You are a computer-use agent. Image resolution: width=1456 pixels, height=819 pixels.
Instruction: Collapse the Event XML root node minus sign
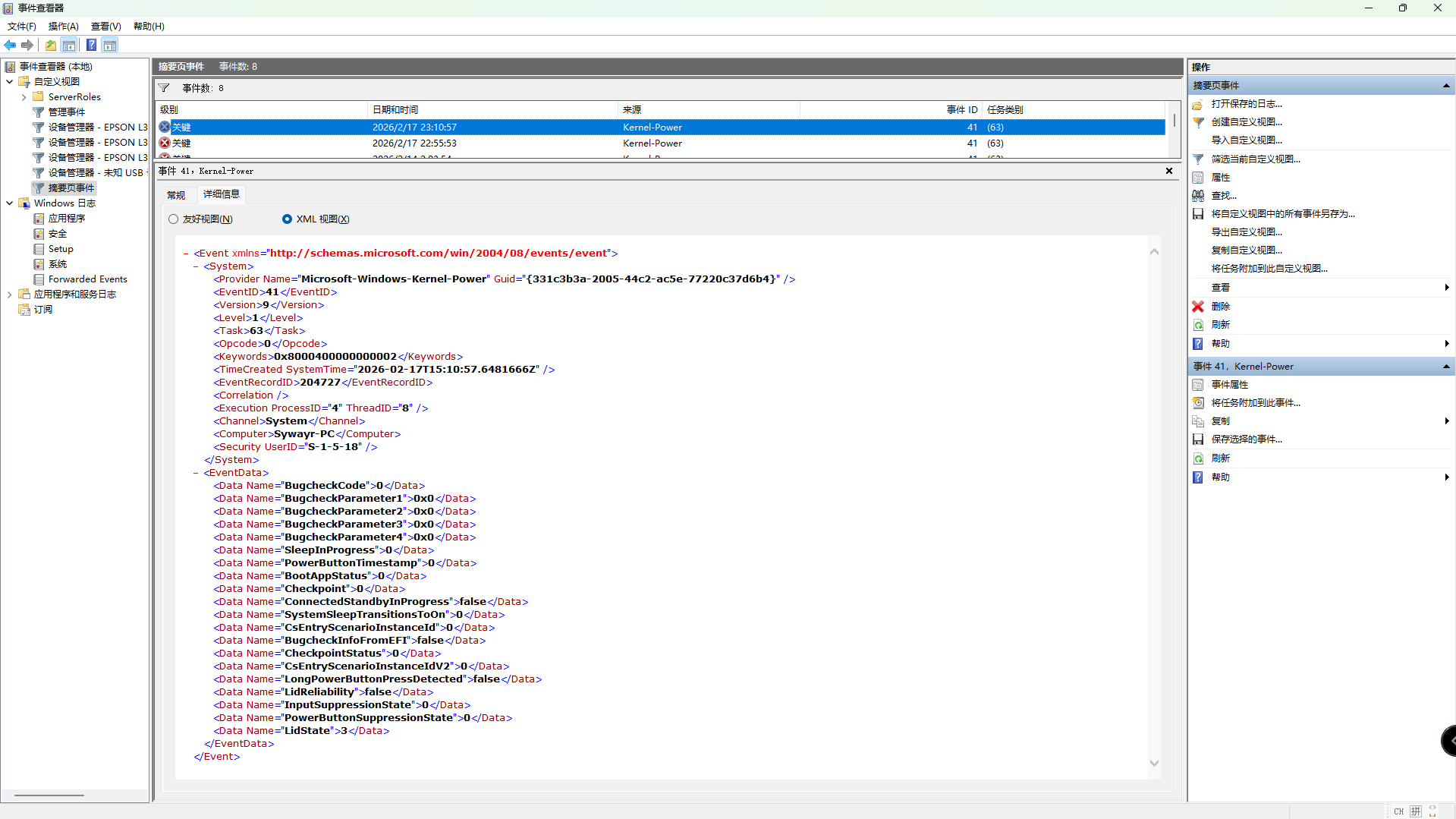point(186,254)
